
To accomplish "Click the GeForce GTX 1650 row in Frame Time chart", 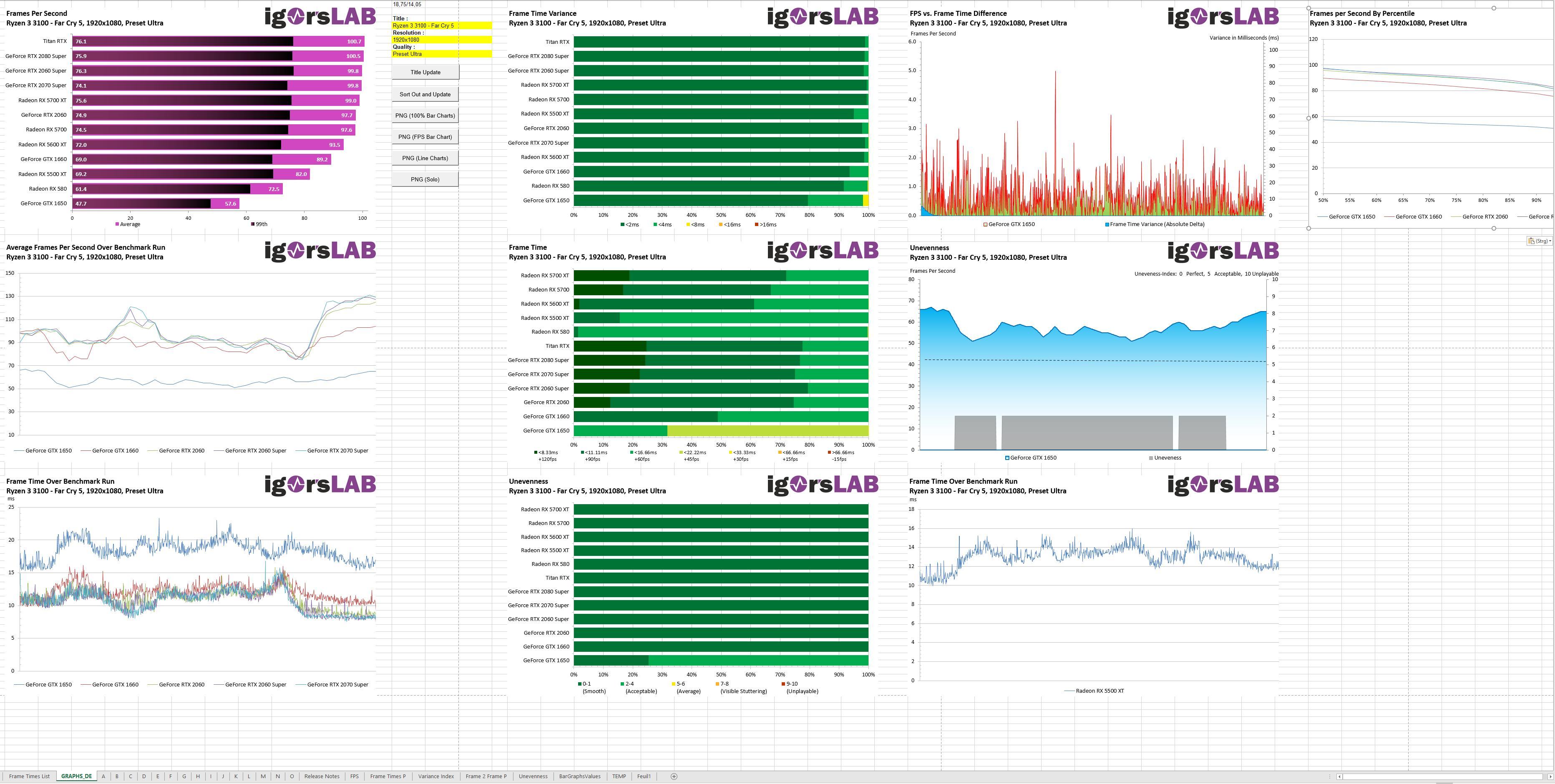I will pos(721,430).
